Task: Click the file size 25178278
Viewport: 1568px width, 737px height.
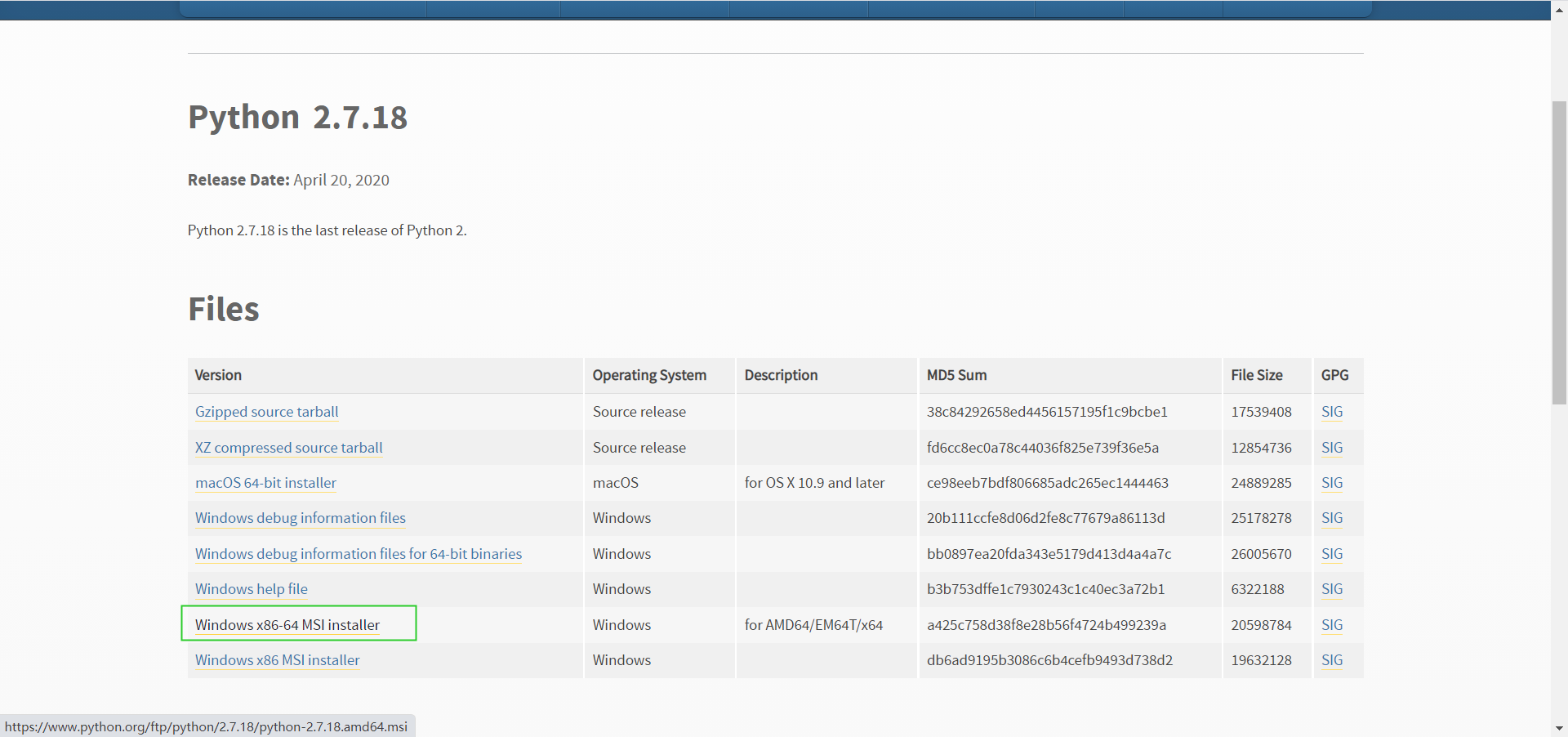Action: [x=1262, y=518]
